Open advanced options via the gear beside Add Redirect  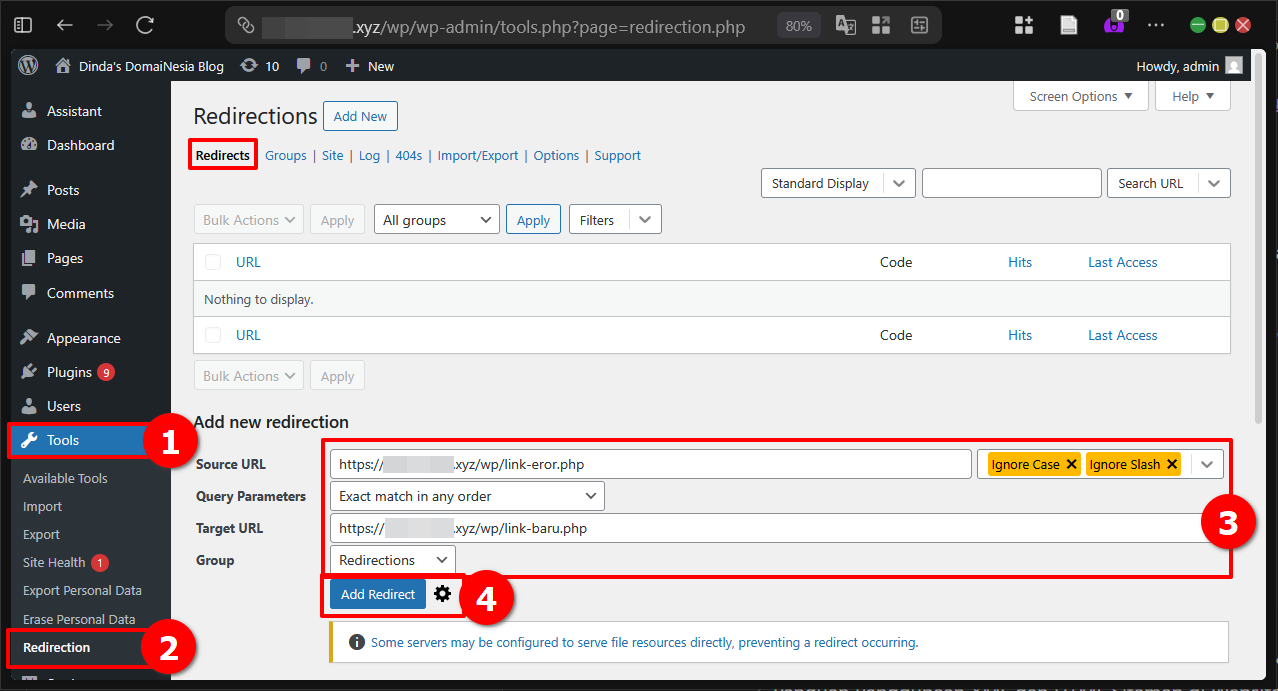[x=443, y=593]
